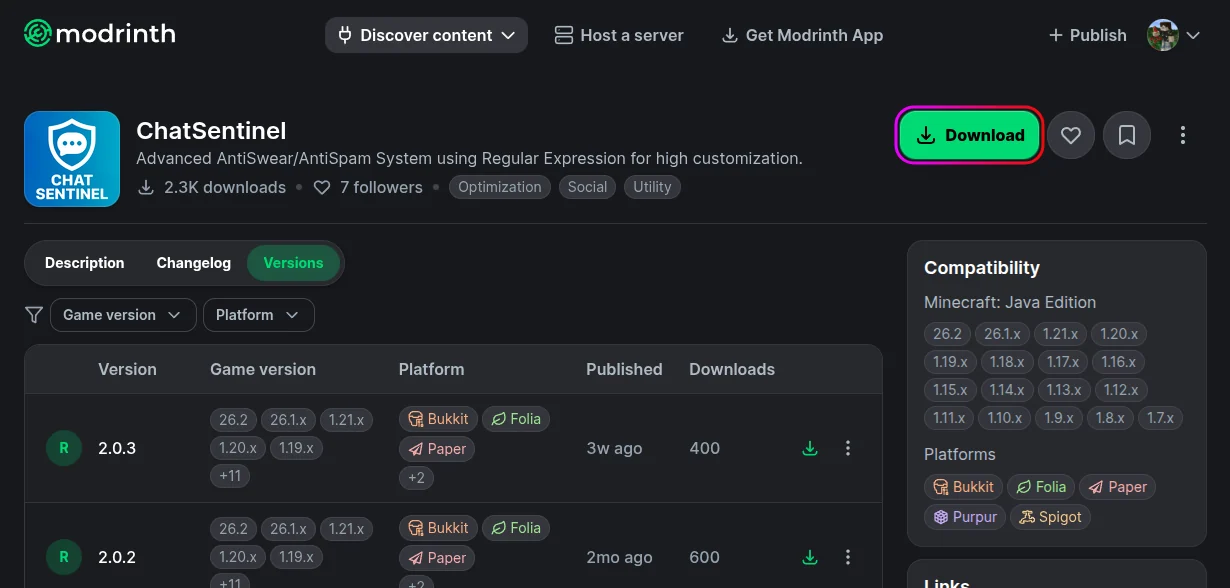
Task: Click the Published column header
Action: point(624,369)
